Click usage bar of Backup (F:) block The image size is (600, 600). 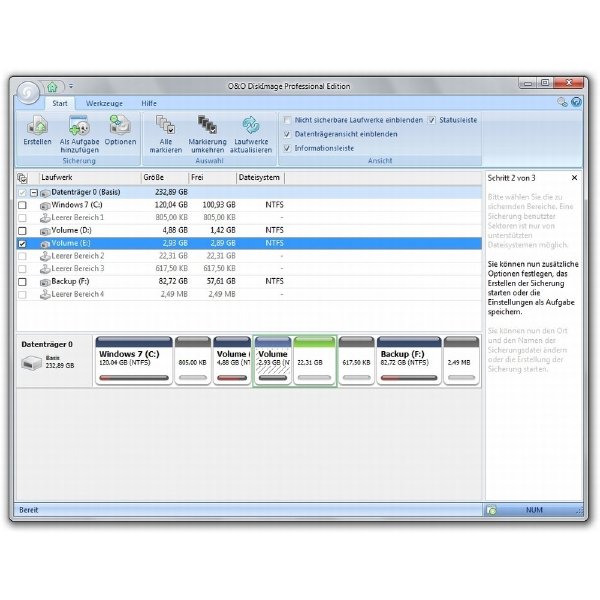pos(409,378)
